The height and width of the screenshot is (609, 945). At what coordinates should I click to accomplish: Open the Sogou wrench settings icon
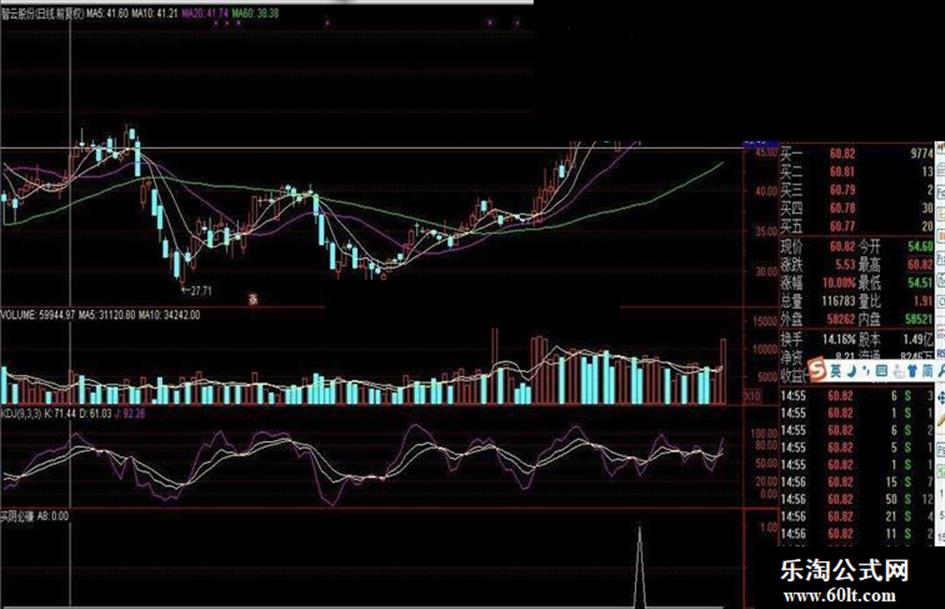pos(941,371)
